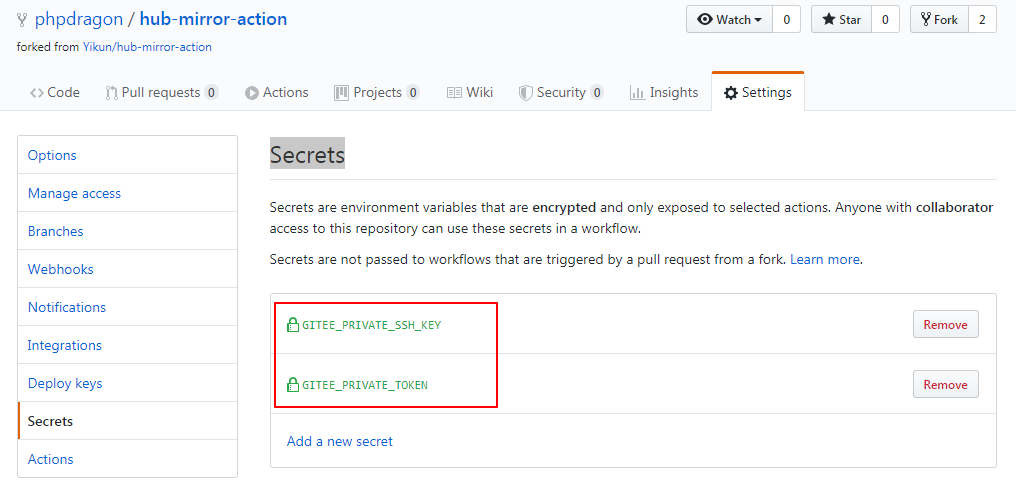Remove the GITEE_PRIVATE_TOKEN secret
1016x484 pixels.
(x=945, y=384)
